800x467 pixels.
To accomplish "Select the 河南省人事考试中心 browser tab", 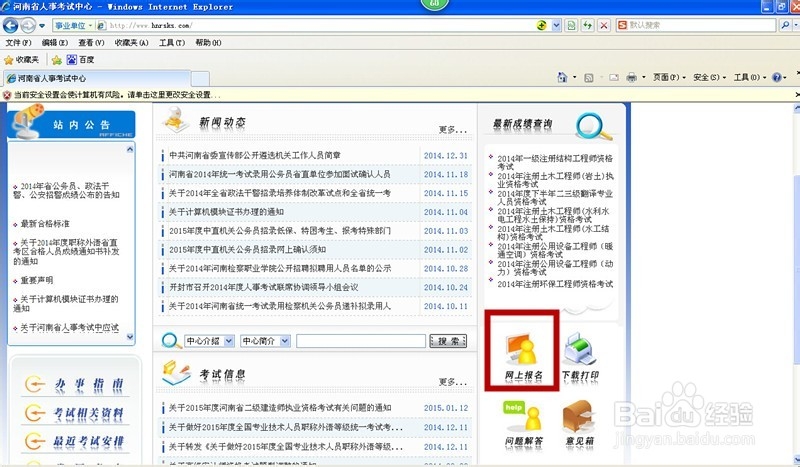I will click(97, 79).
